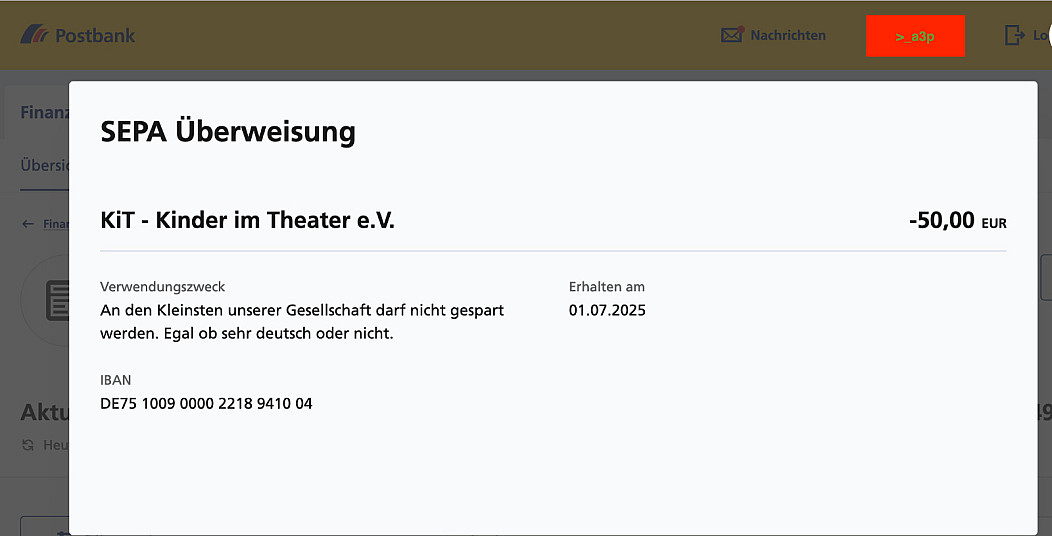Follow the Finanzen breadcrumb link
1052x536 pixels.
pos(55,224)
